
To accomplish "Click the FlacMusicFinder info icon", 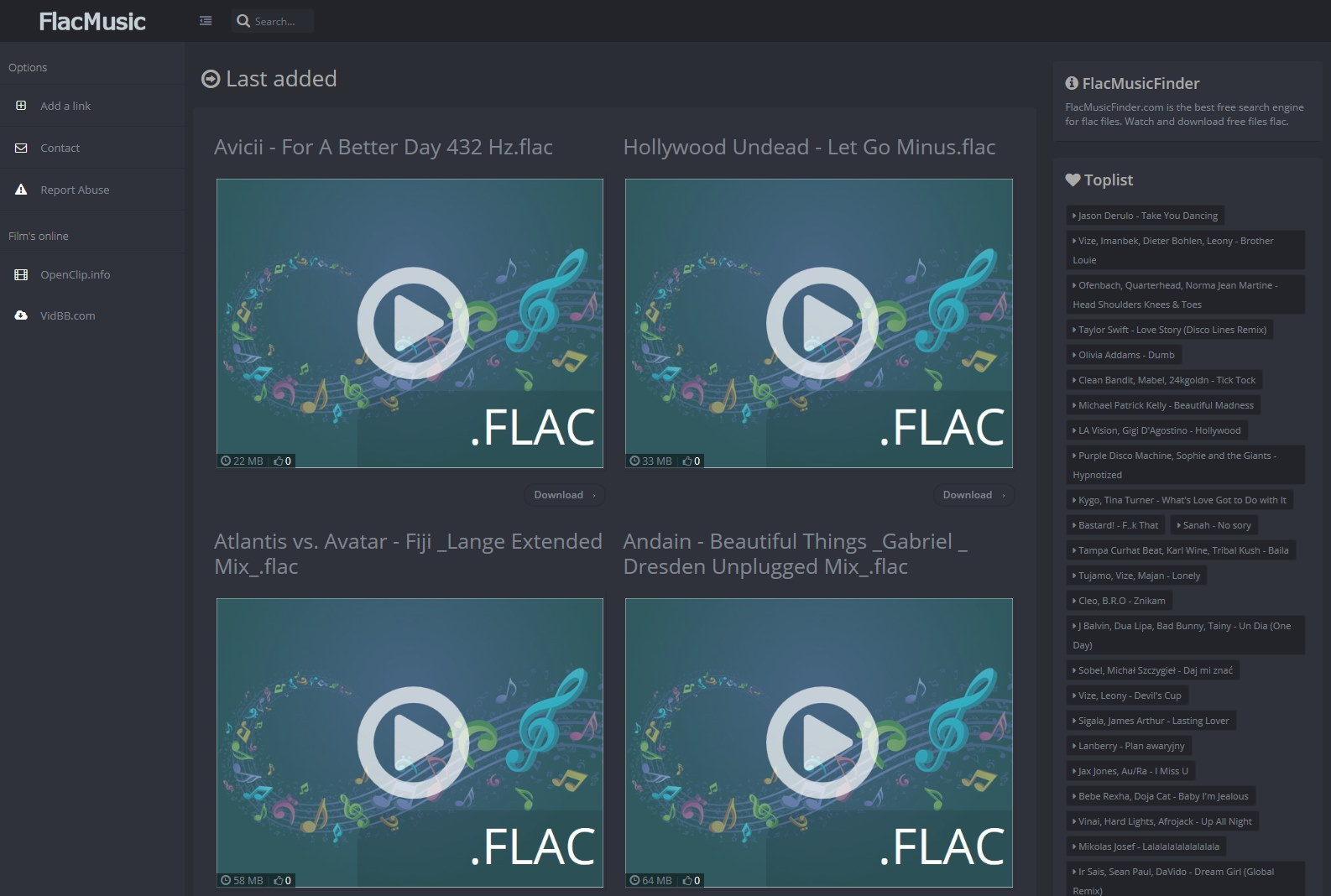I will pos(1072,83).
